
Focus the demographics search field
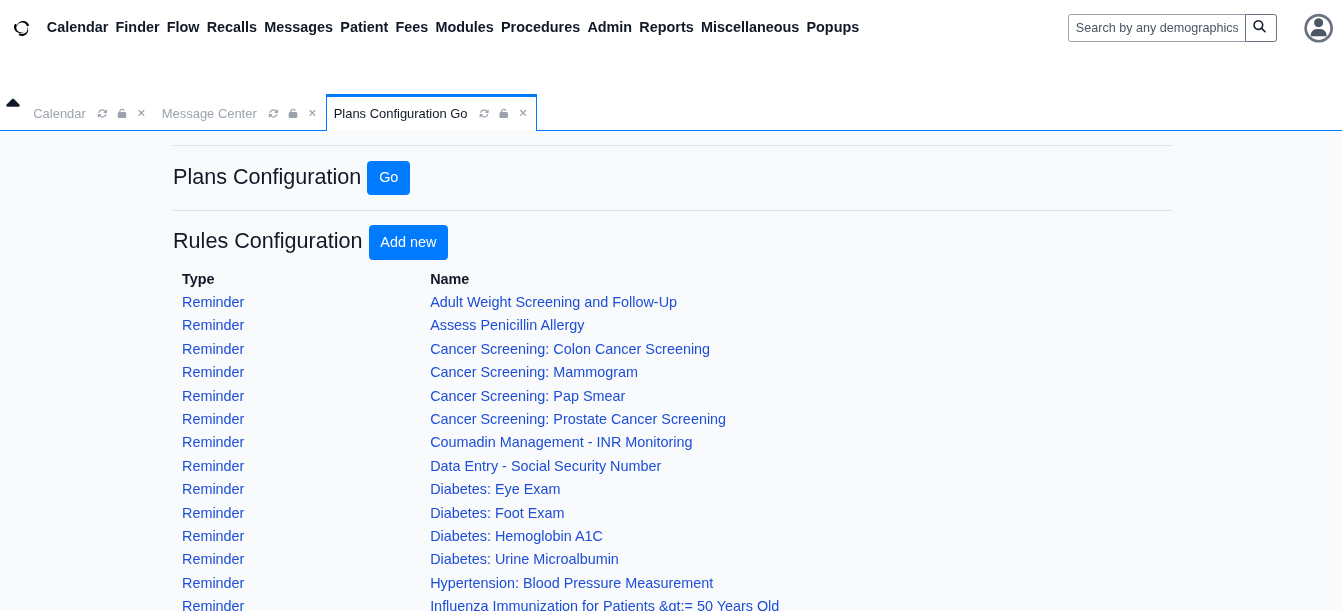point(1156,28)
